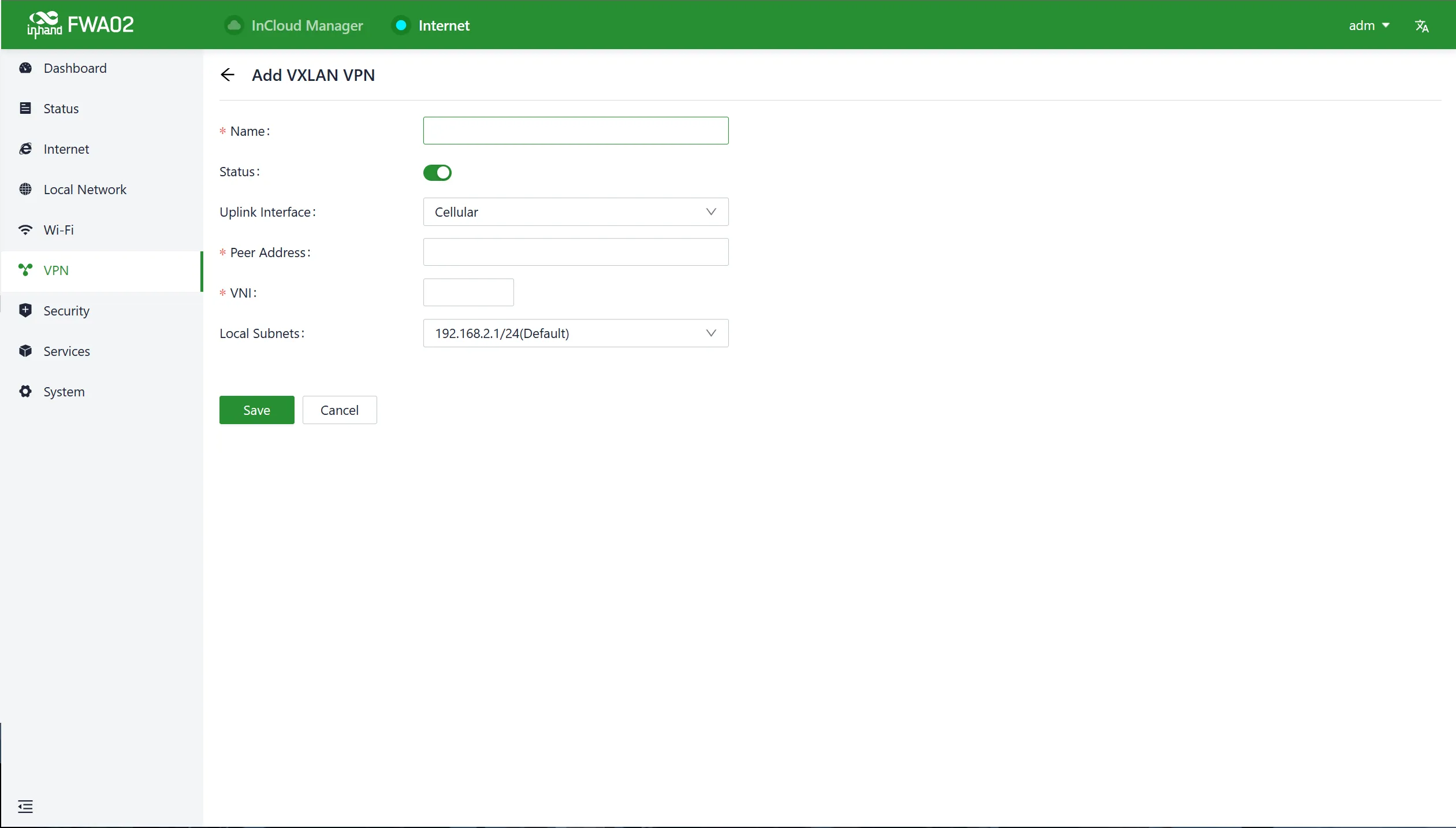1456x828 pixels.
Task: Expand the Local Subnets dropdown
Action: point(576,333)
